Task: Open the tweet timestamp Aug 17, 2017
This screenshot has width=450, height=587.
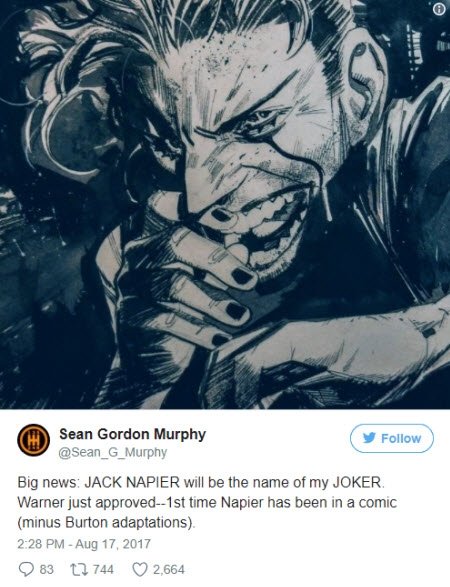Action: pos(113,544)
